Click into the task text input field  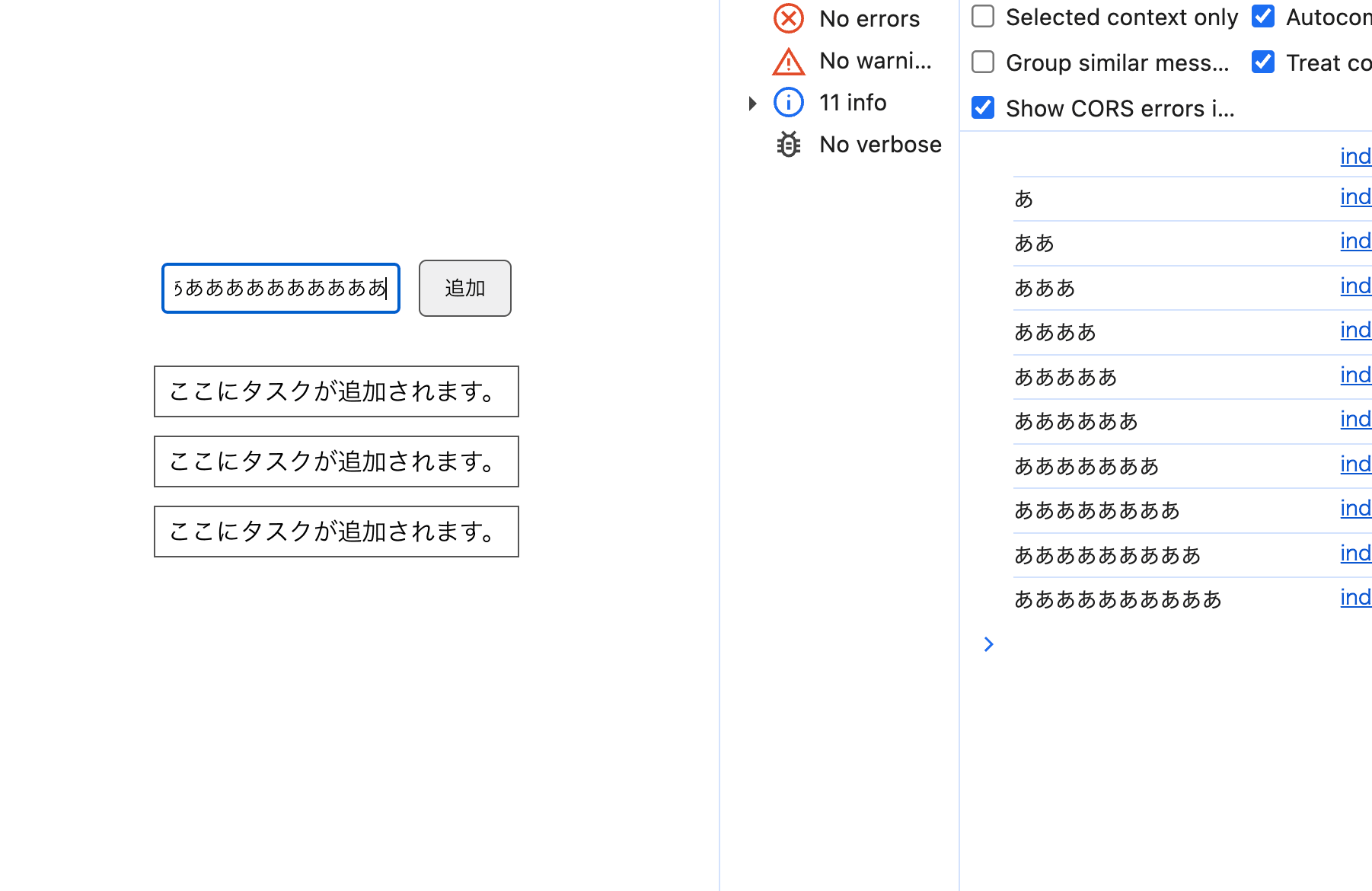280,288
